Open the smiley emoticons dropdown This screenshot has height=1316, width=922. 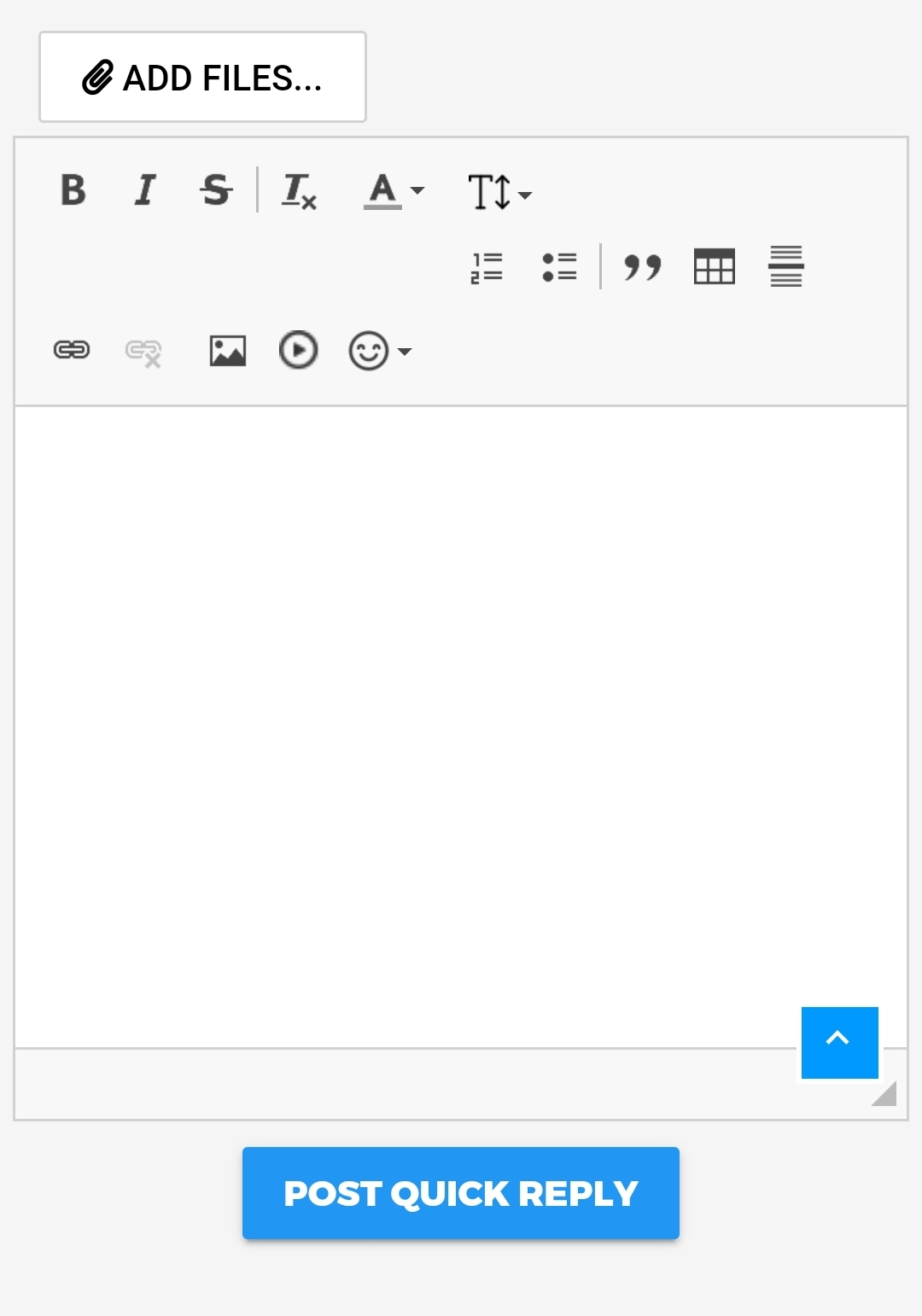click(x=380, y=351)
